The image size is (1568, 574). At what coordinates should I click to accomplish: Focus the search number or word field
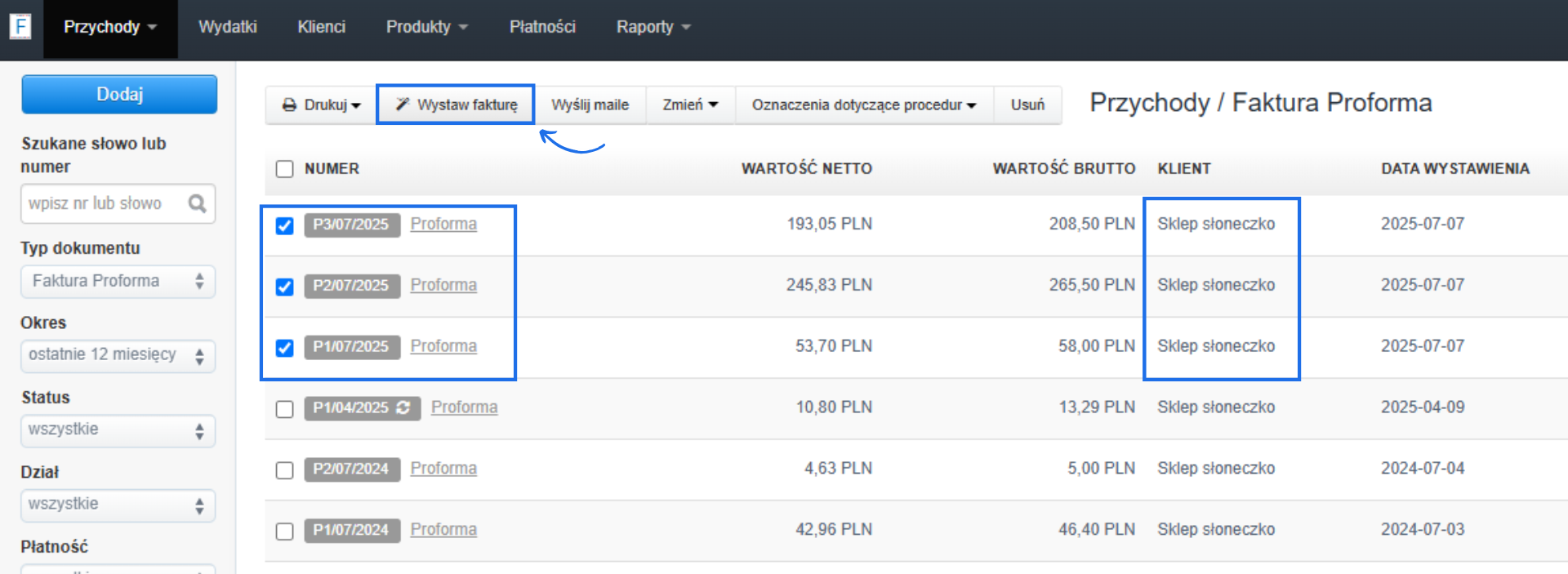(x=105, y=203)
